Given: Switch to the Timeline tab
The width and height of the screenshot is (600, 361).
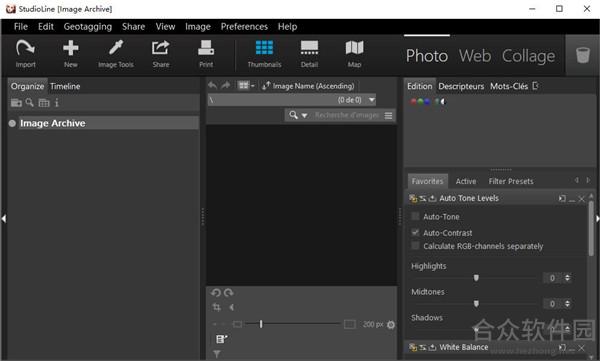Looking at the screenshot, I should click(65, 86).
